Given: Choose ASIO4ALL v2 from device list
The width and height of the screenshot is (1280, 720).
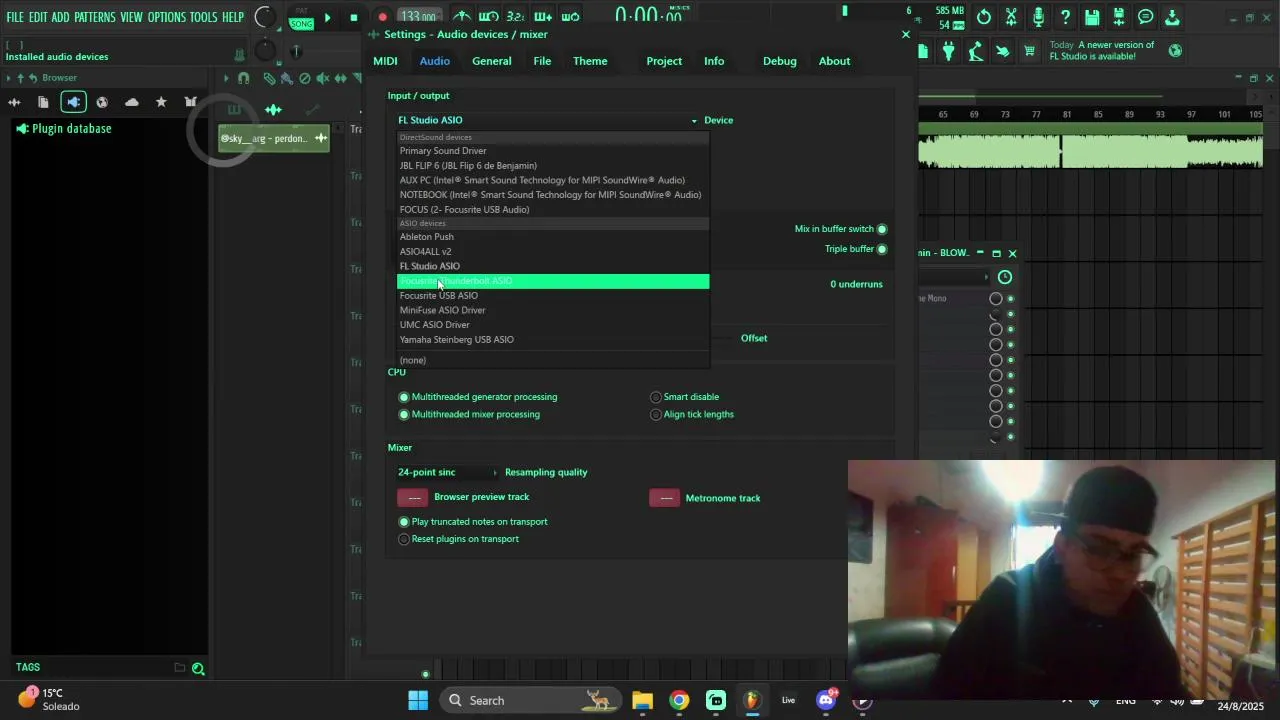Looking at the screenshot, I should (553, 252).
